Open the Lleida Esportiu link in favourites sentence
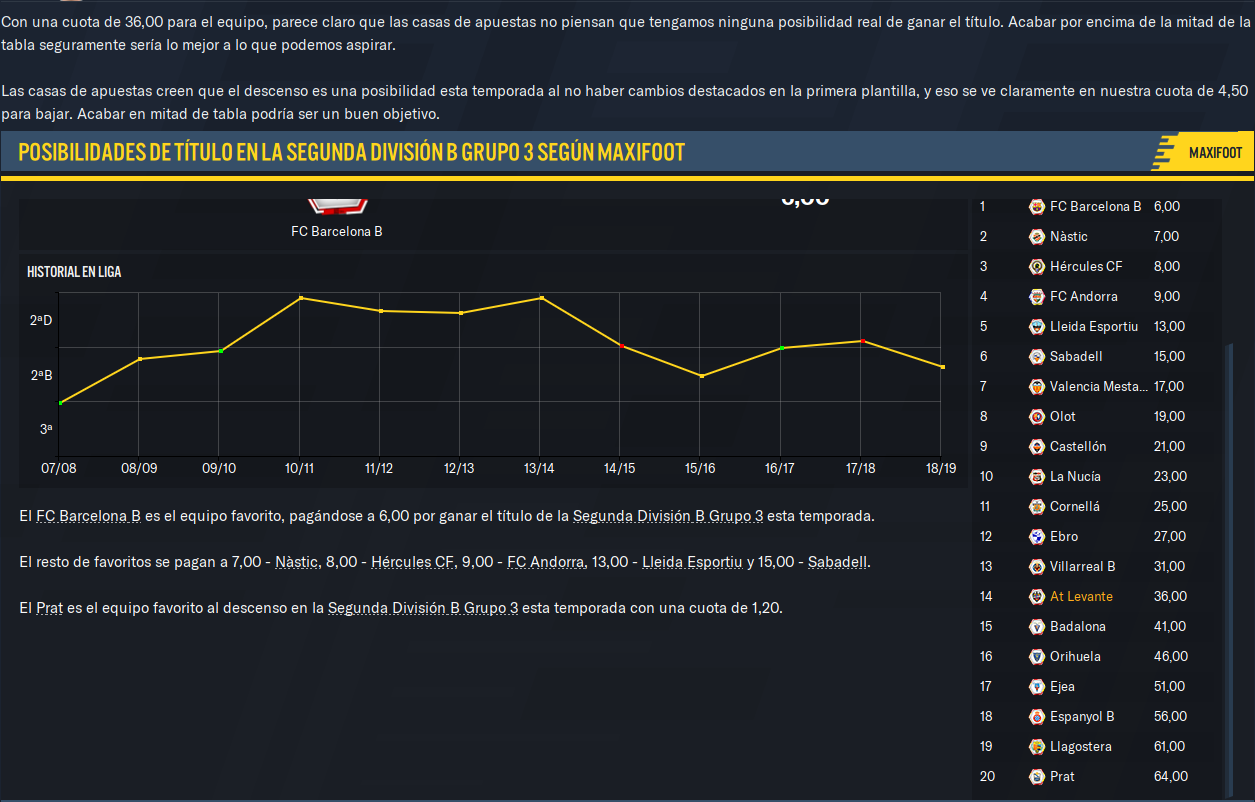This screenshot has height=802, width=1255. click(693, 562)
